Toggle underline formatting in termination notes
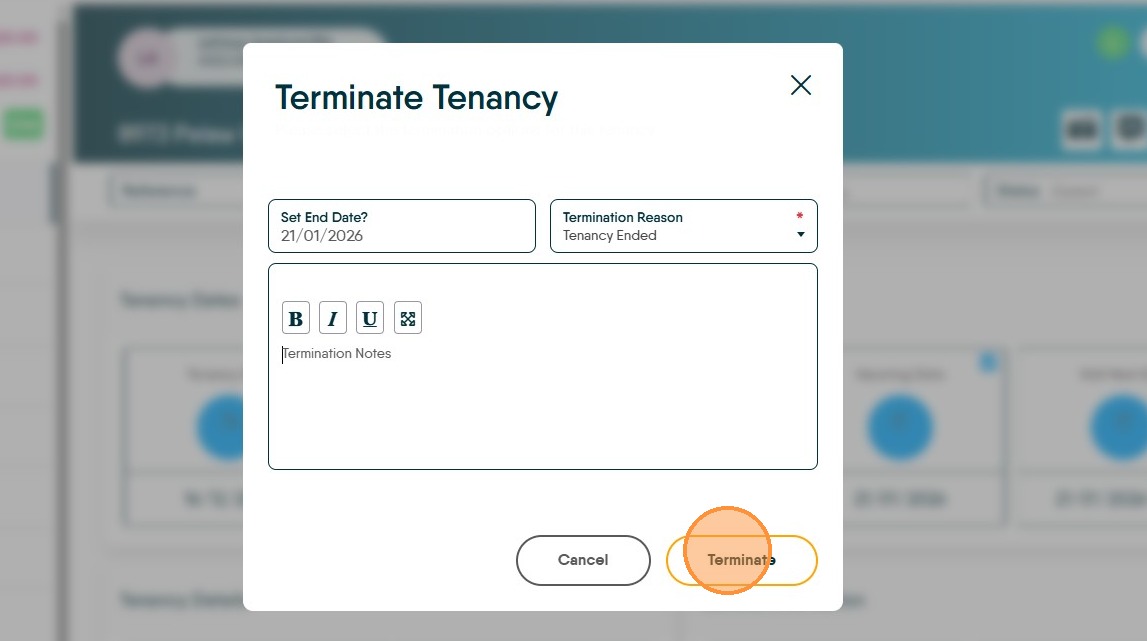Viewport: 1147px width, 641px height. pos(370,318)
